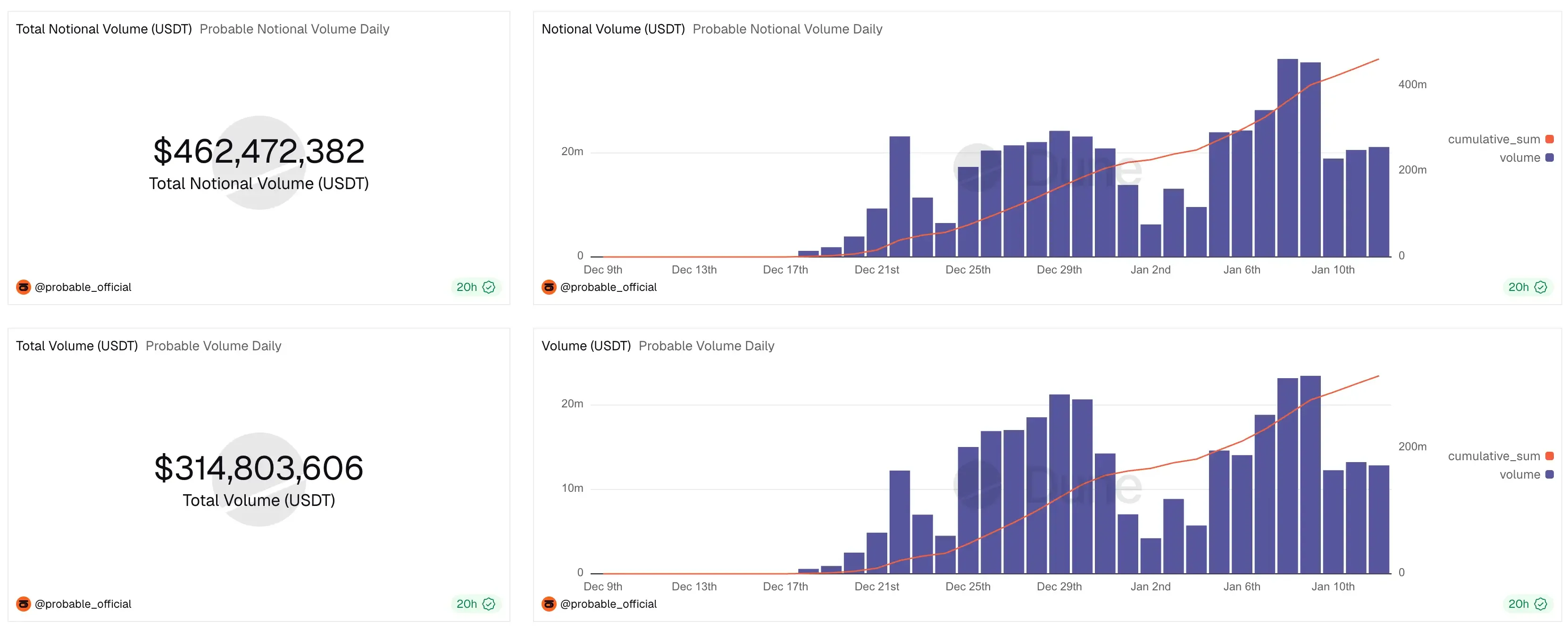Open Probable Notional Volume Daily query from chart title

tap(787, 29)
